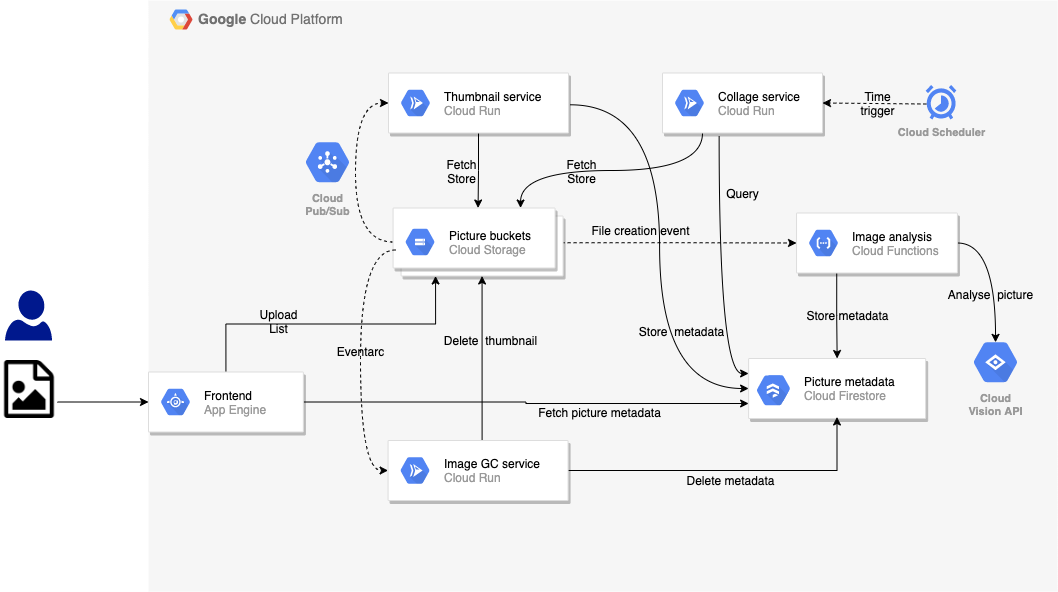Screen dimensions: 1058x592
Task: Select the Picture buckets Cloud Storage icon
Action: pyautogui.click(x=420, y=242)
